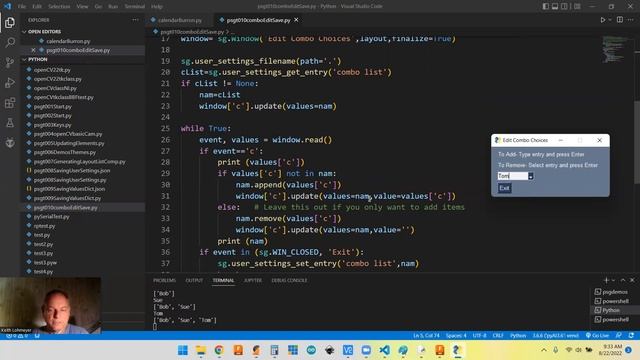
Task: Open editor more actions ellipsis
Action: (x=631, y=20)
